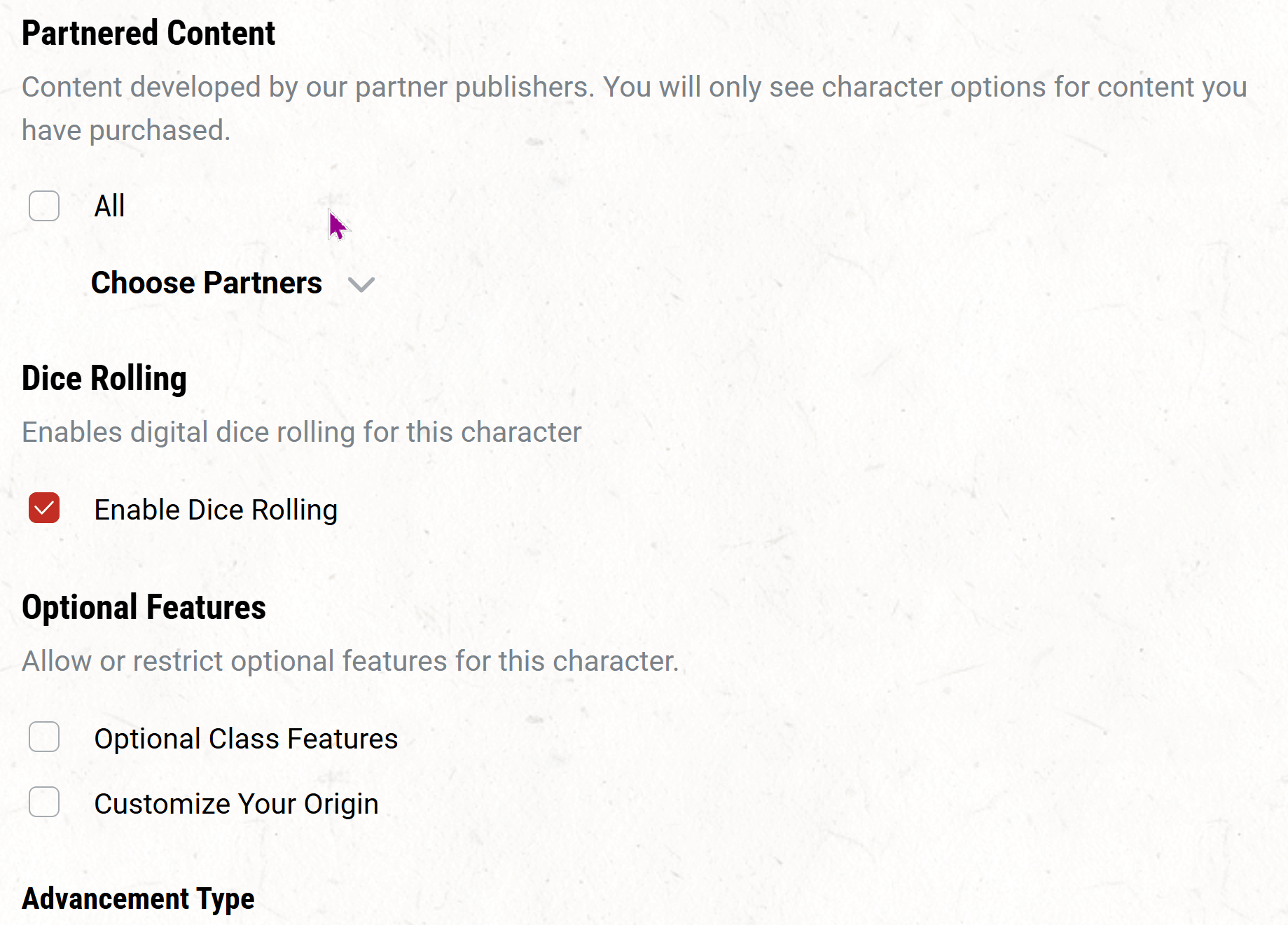Screen dimensions: 1288x925
Task: Click the 'have purchased.' description line
Action: [126, 130]
